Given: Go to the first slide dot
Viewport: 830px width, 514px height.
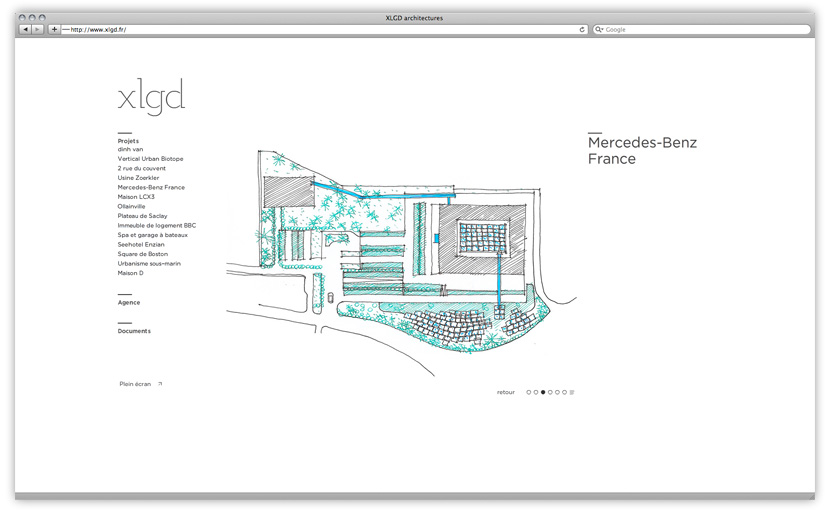Looking at the screenshot, I should coord(528,392).
